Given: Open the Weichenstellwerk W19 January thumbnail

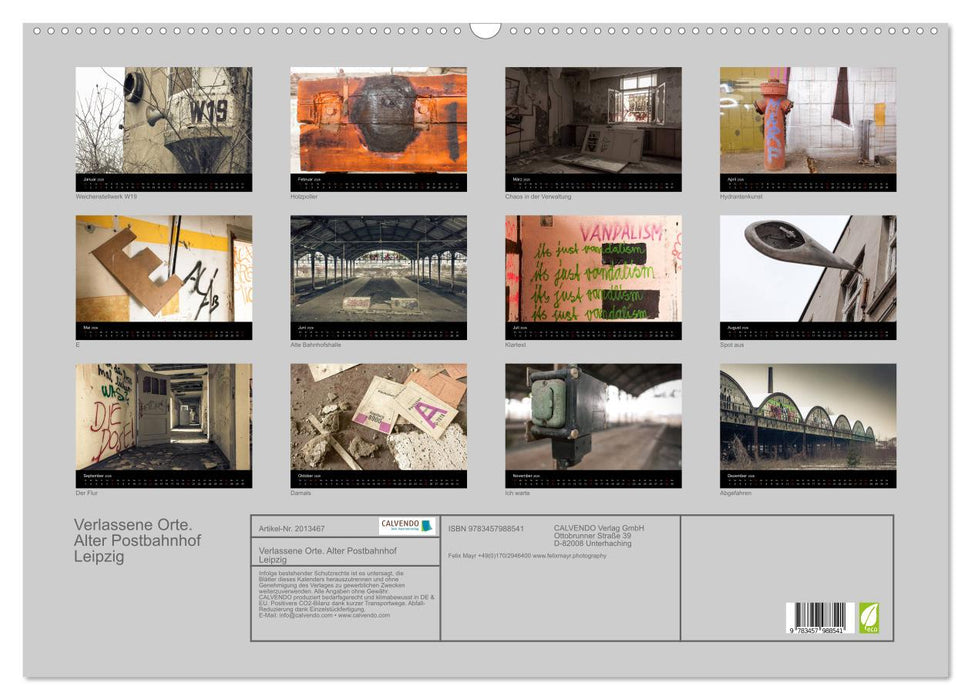Looking at the screenshot, I should coord(164,121).
